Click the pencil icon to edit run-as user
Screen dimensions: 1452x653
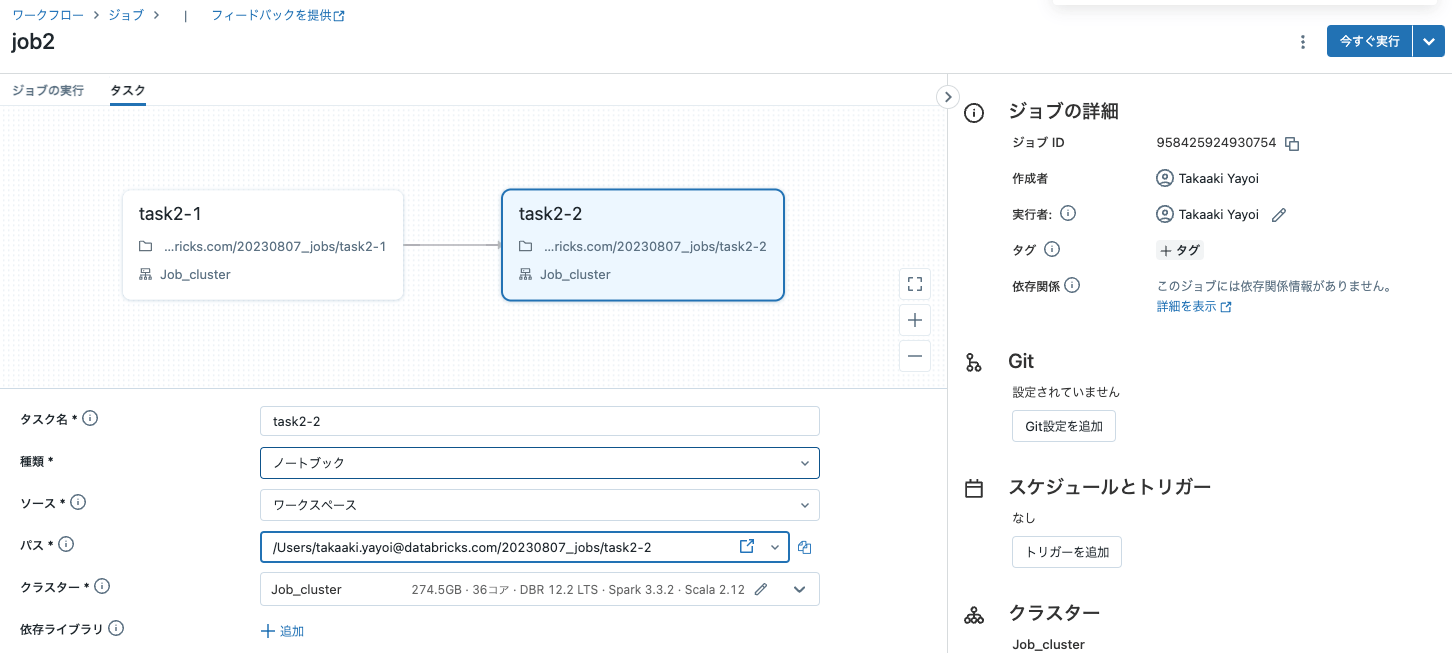1278,215
